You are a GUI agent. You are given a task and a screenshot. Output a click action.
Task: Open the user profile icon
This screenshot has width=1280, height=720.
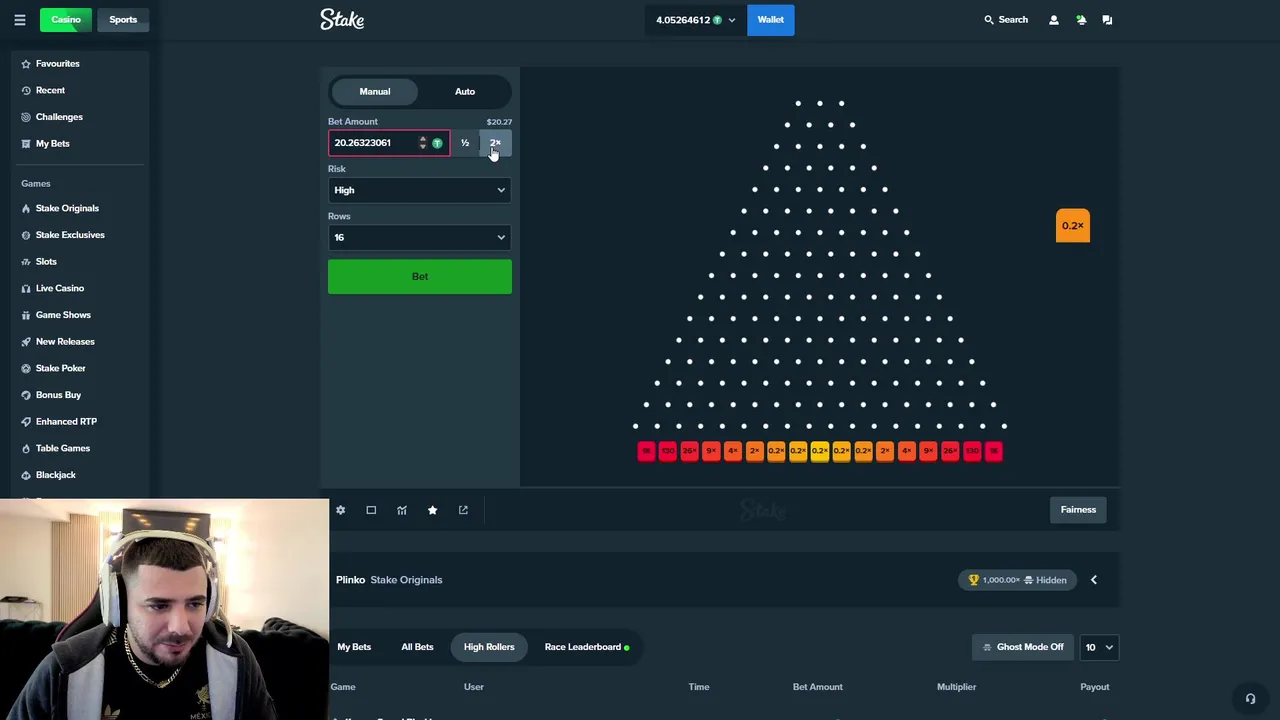coord(1054,19)
